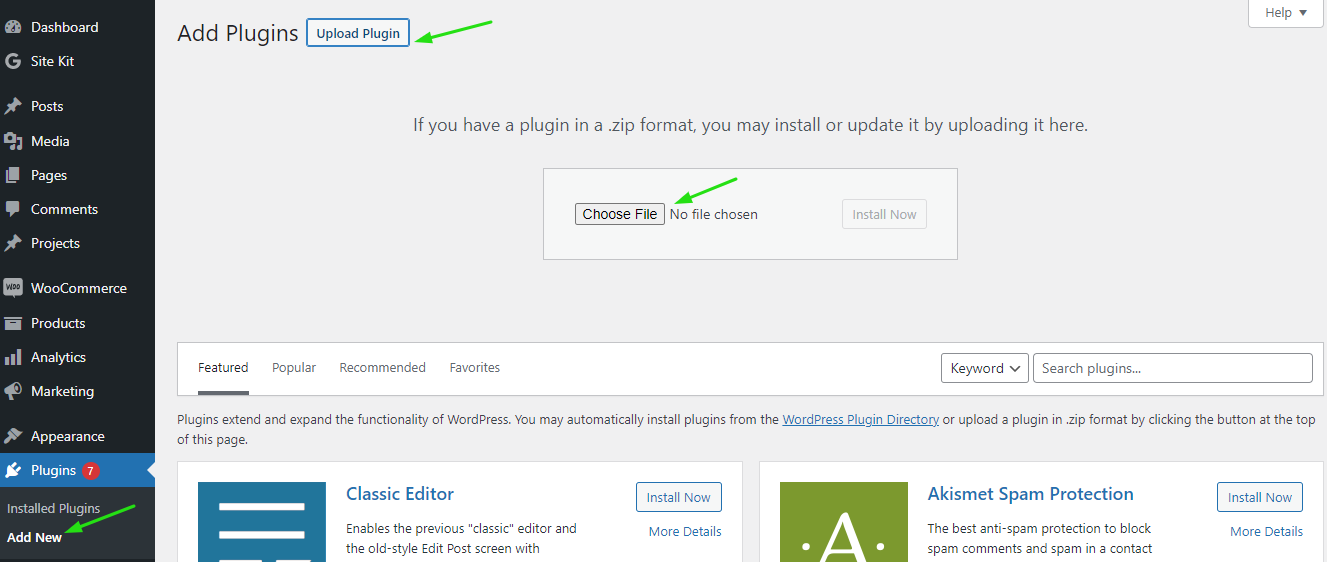Screen dimensions: 1327x562
Task: Click the Posts pushpin icon
Action: 13,106
